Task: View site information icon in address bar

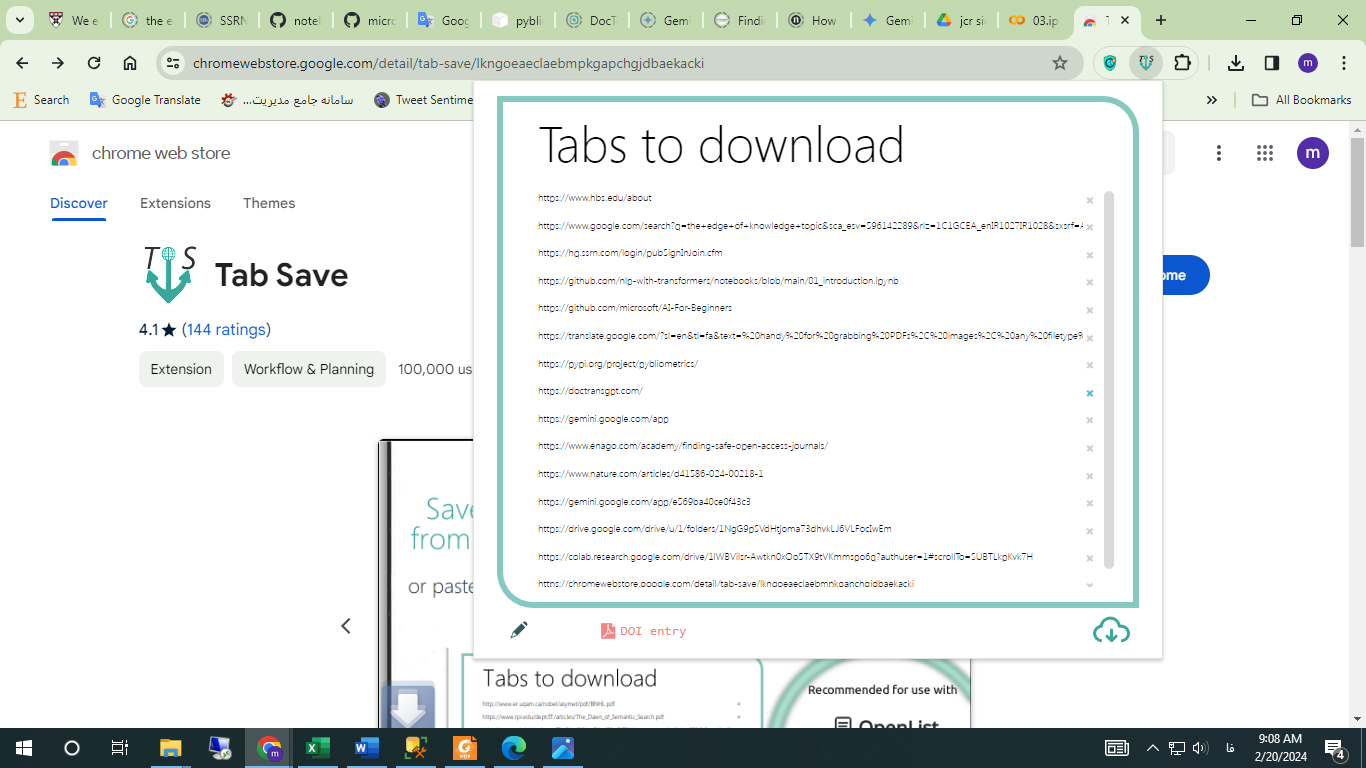Action: (x=174, y=63)
